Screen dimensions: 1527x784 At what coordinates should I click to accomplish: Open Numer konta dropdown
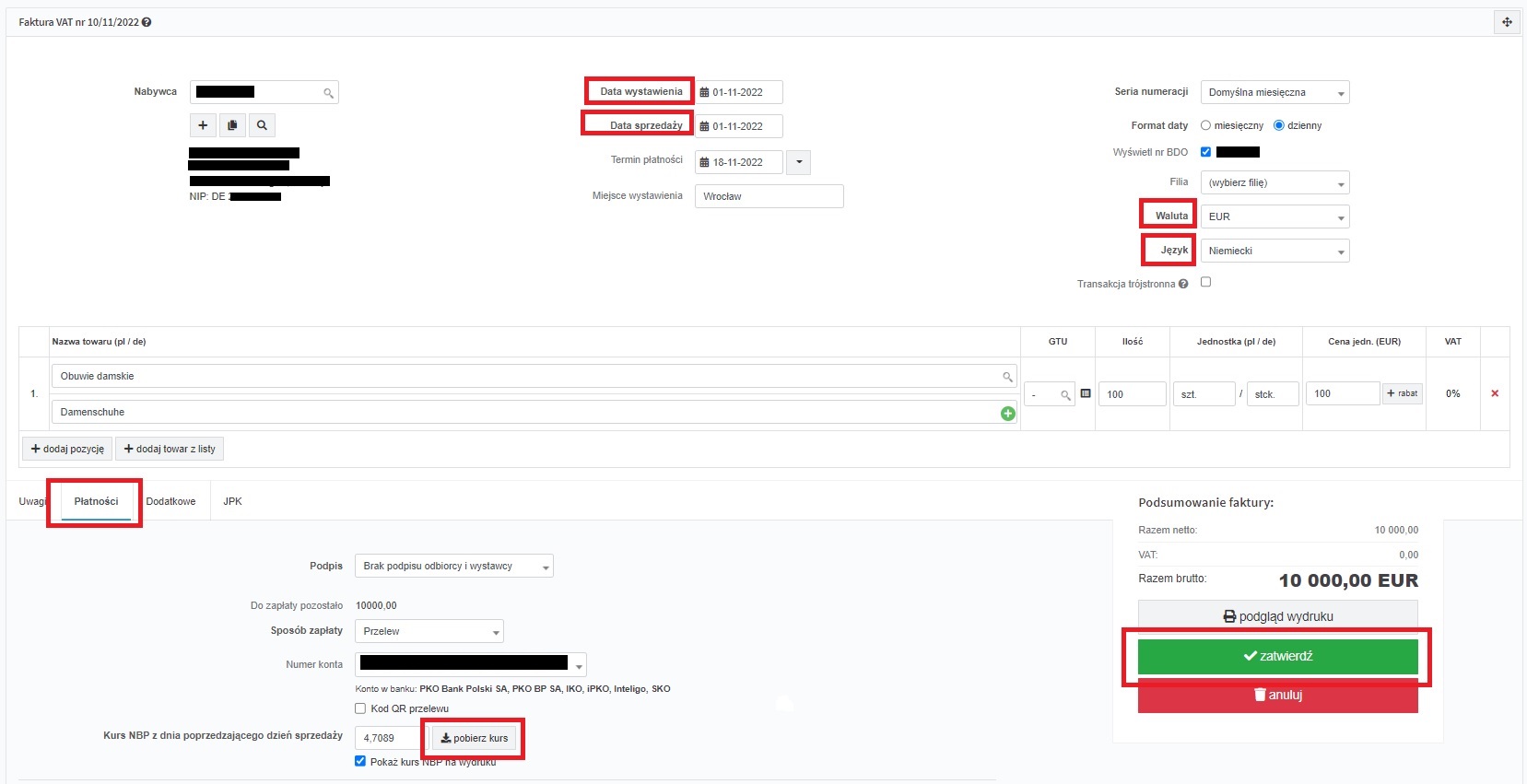coord(471,664)
